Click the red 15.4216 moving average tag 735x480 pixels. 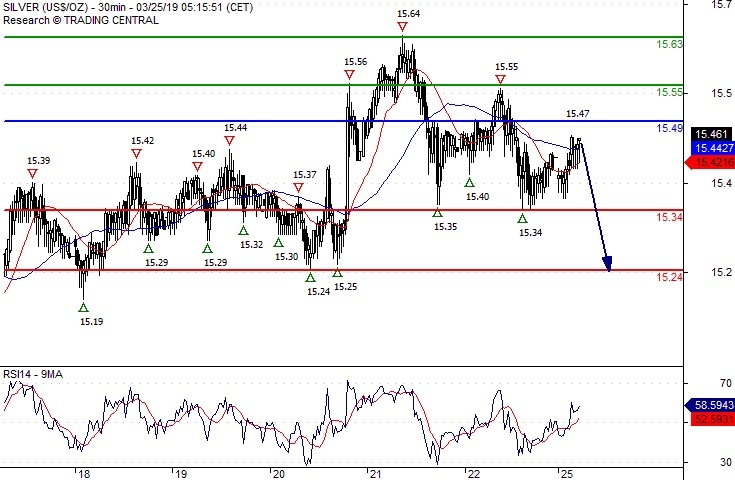pyautogui.click(x=710, y=162)
